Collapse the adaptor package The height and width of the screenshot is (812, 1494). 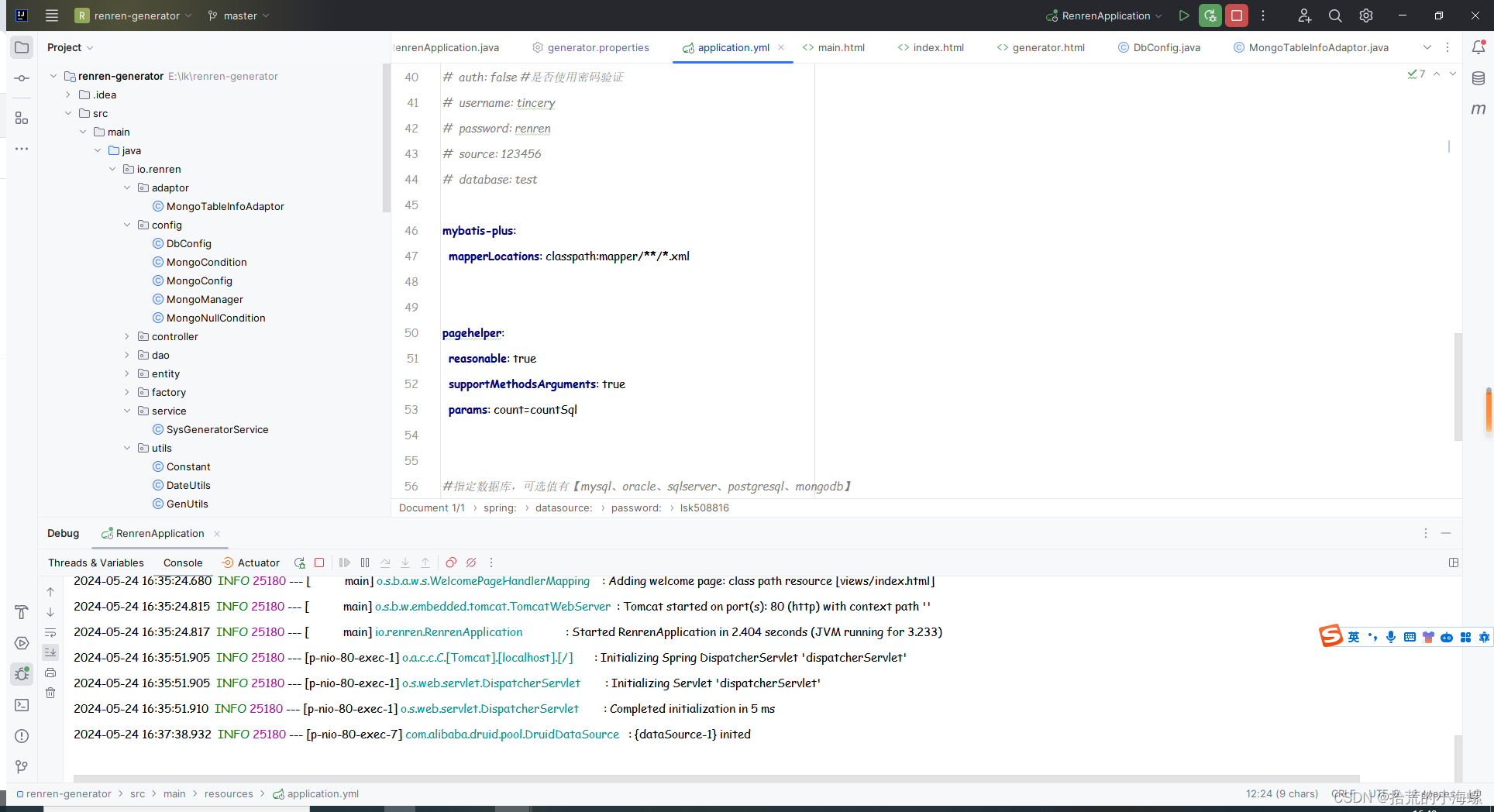[127, 188]
